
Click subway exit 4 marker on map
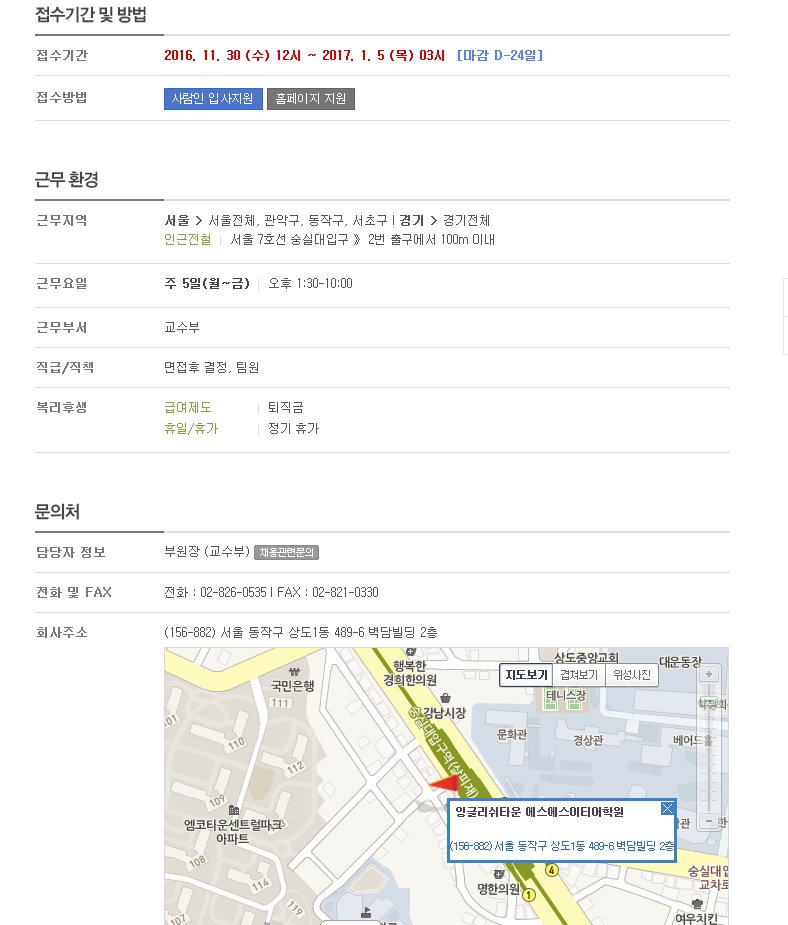coord(551,870)
